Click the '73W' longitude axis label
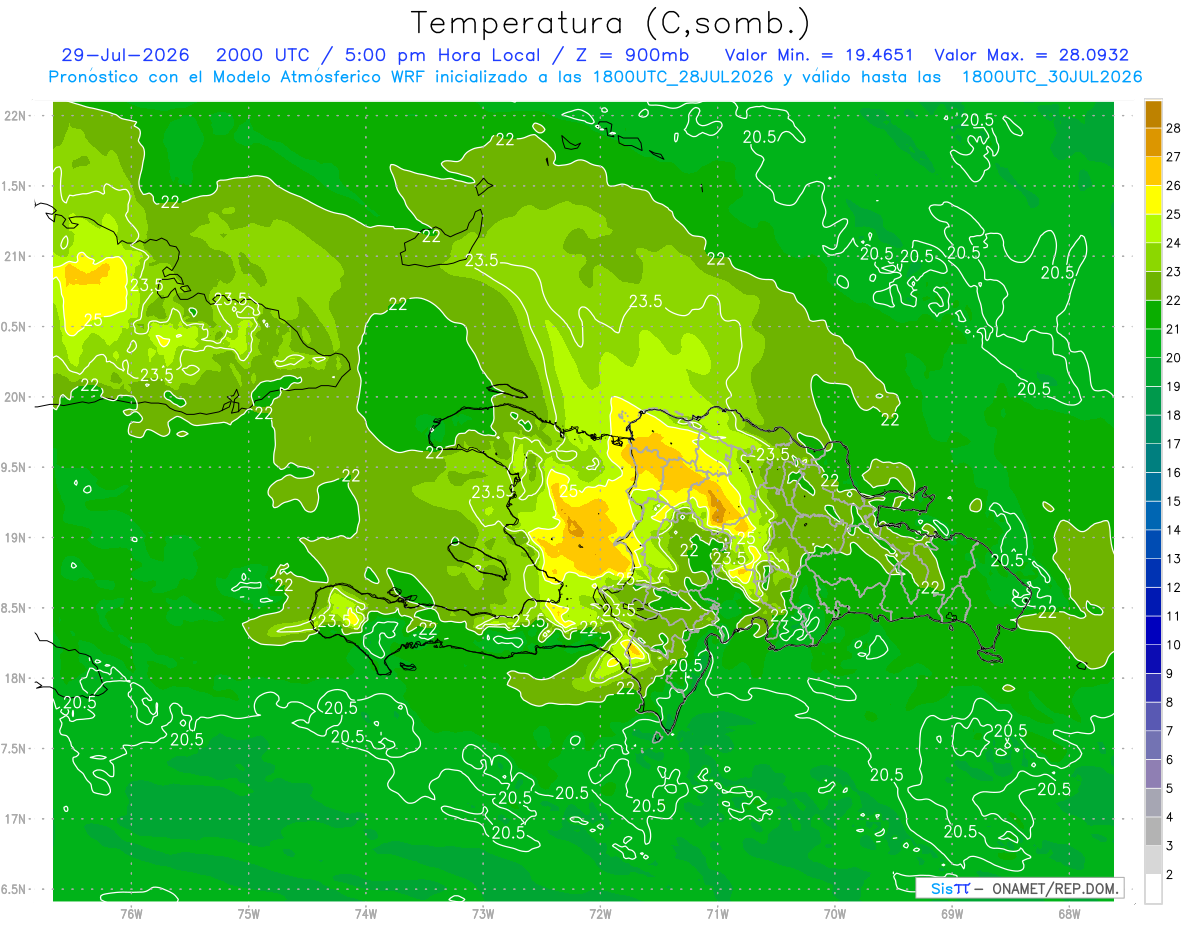The height and width of the screenshot is (927, 1200). [x=483, y=914]
